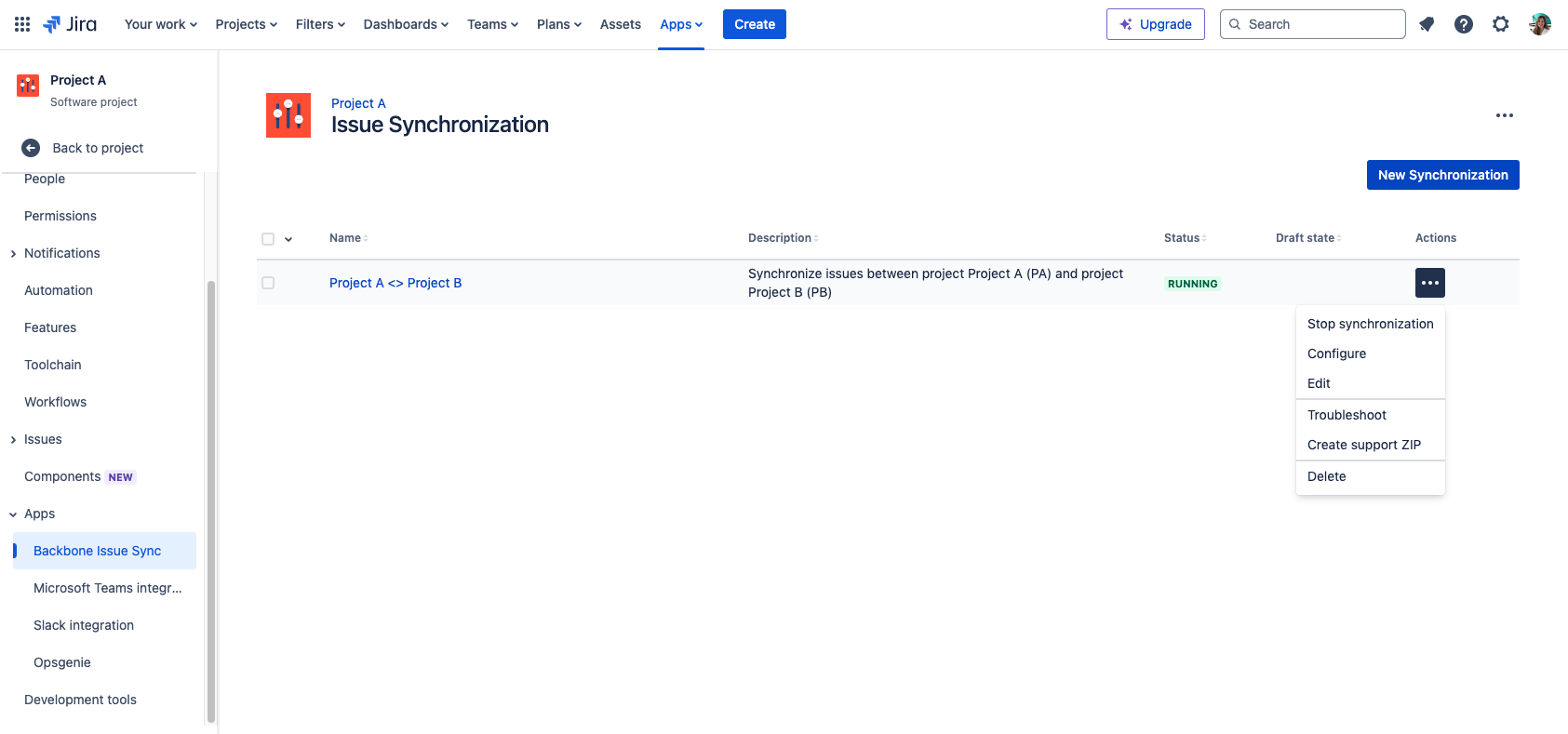Open the notifications icon in top bar
The width and height of the screenshot is (1568, 734).
coord(1427,24)
